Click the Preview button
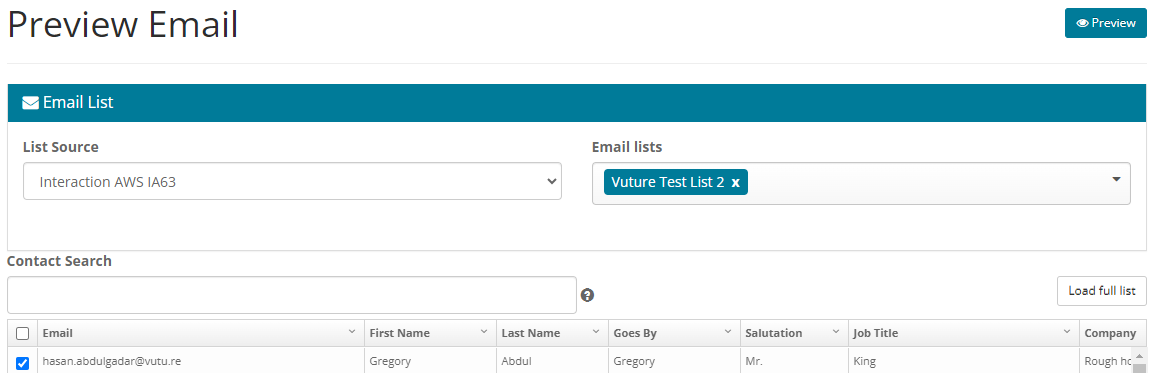The height and width of the screenshot is (373, 1158). point(1105,23)
